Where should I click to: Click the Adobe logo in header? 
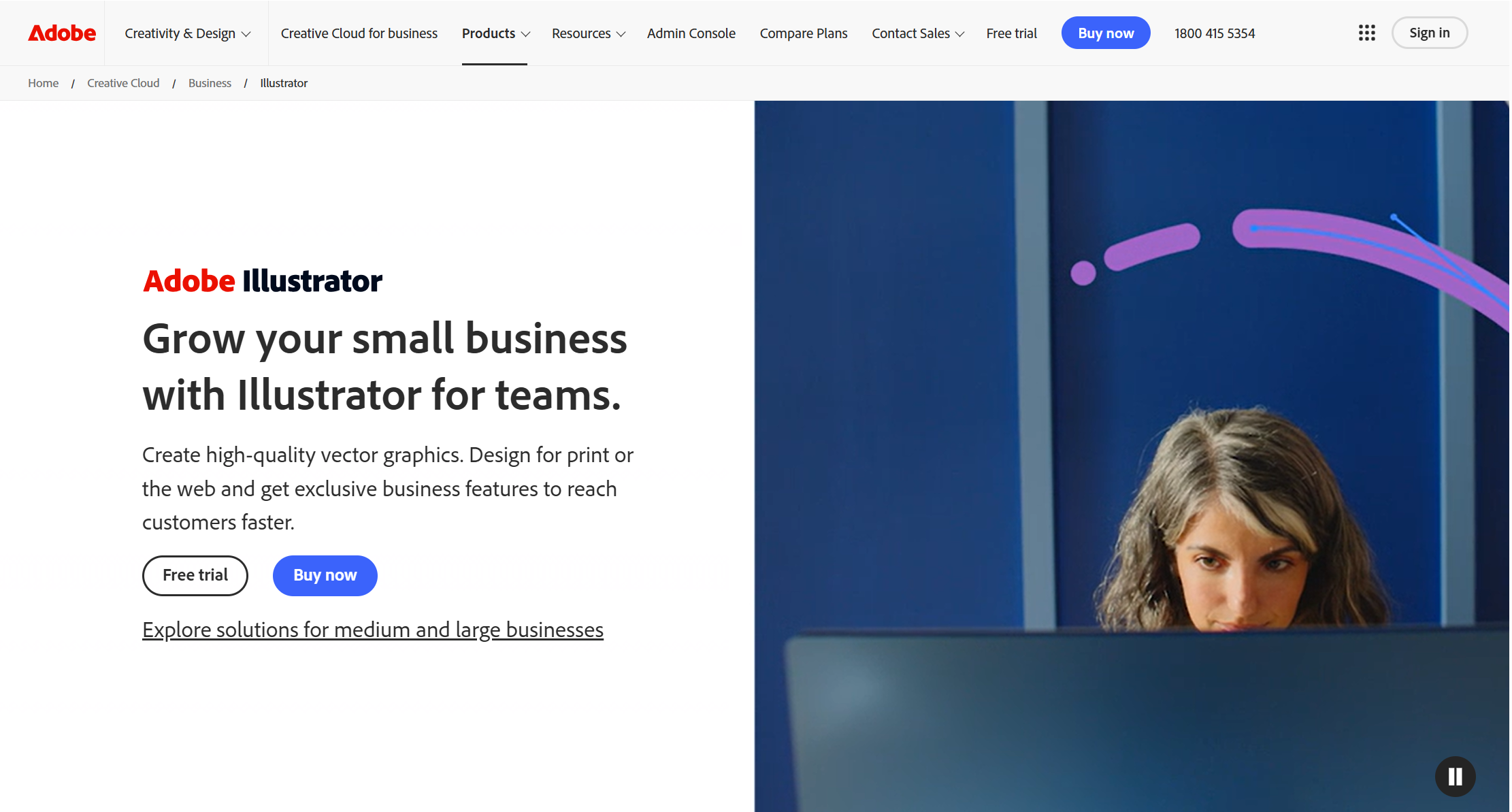coord(62,33)
